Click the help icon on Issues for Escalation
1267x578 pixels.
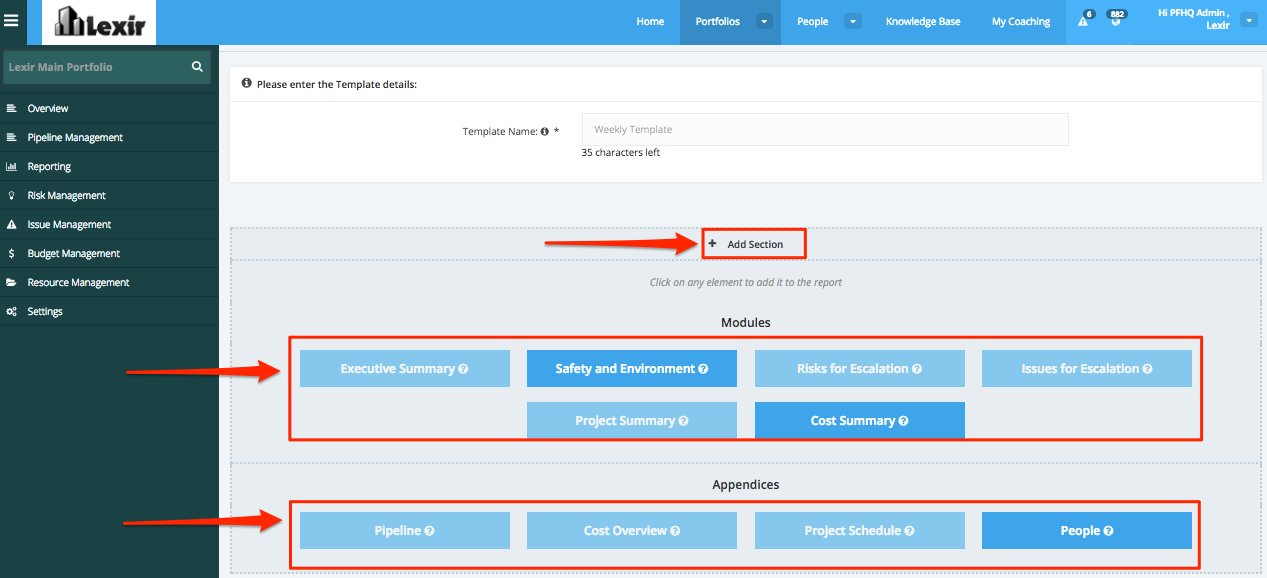pos(1147,369)
